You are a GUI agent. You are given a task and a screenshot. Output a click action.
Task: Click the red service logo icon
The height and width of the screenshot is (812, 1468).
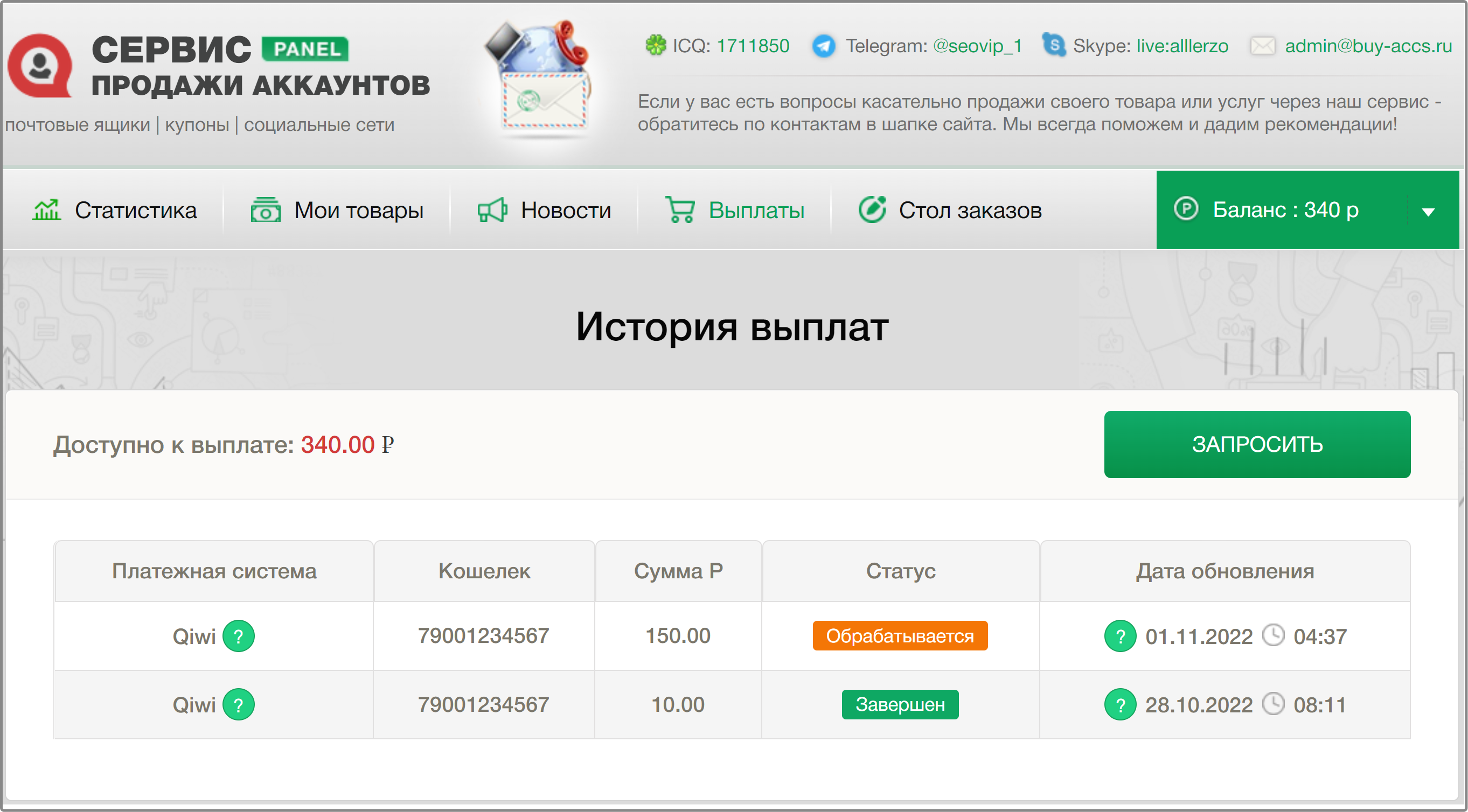40,66
